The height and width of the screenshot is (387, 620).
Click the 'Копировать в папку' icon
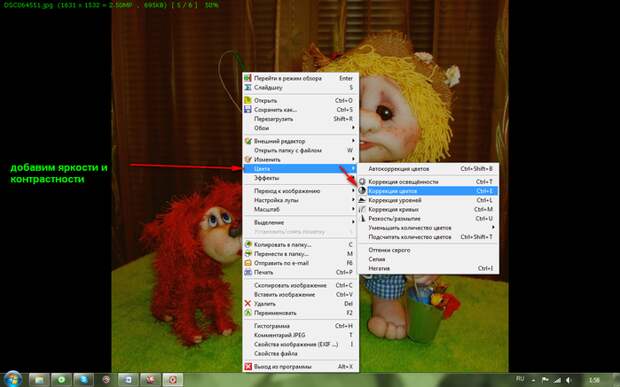coord(248,245)
